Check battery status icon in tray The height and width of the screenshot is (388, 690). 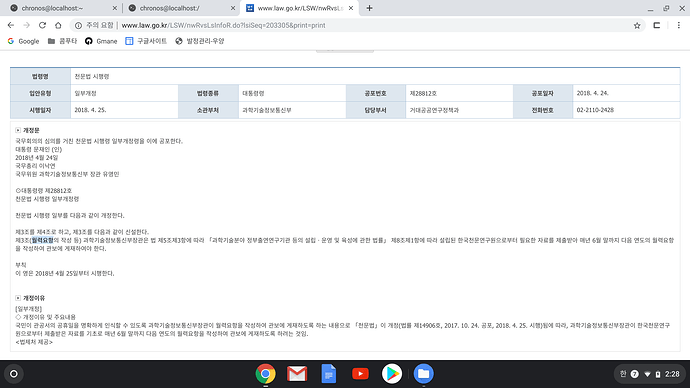click(658, 374)
